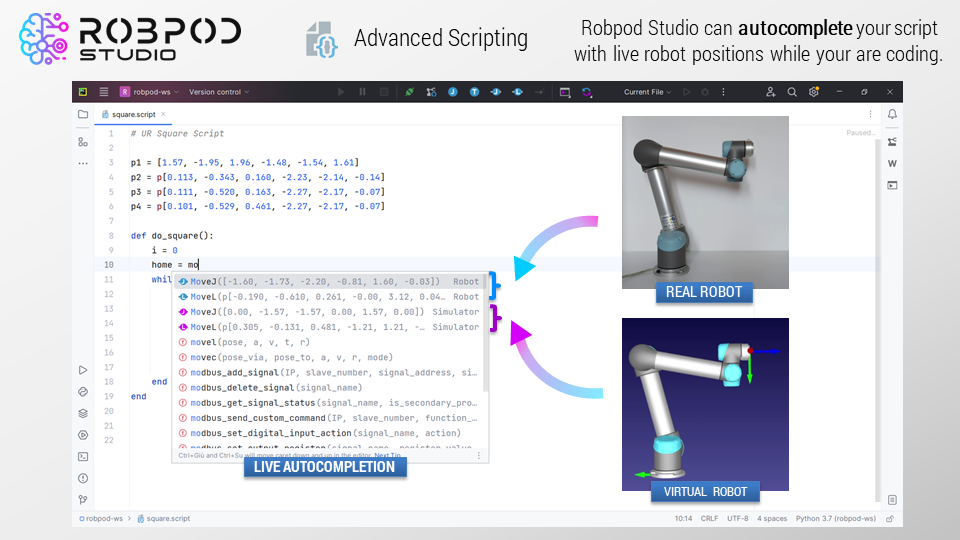Open the Git tool window
The height and width of the screenshot is (540, 960).
click(x=83, y=500)
